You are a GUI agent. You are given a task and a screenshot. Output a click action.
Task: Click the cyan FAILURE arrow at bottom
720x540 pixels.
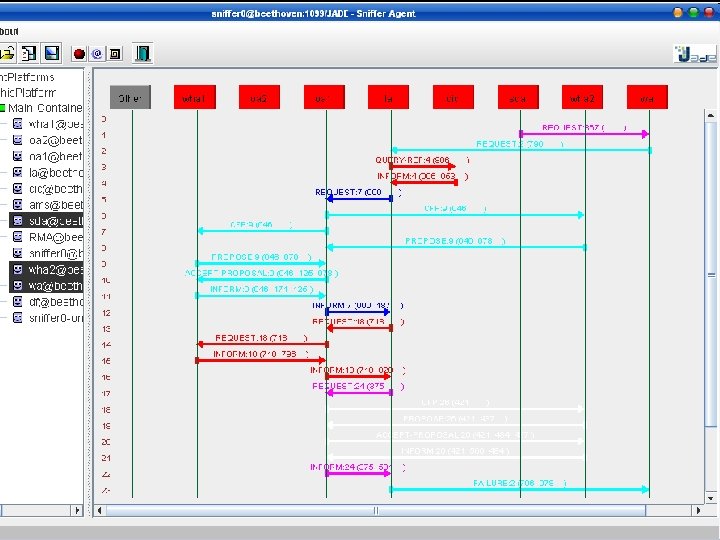click(x=519, y=489)
